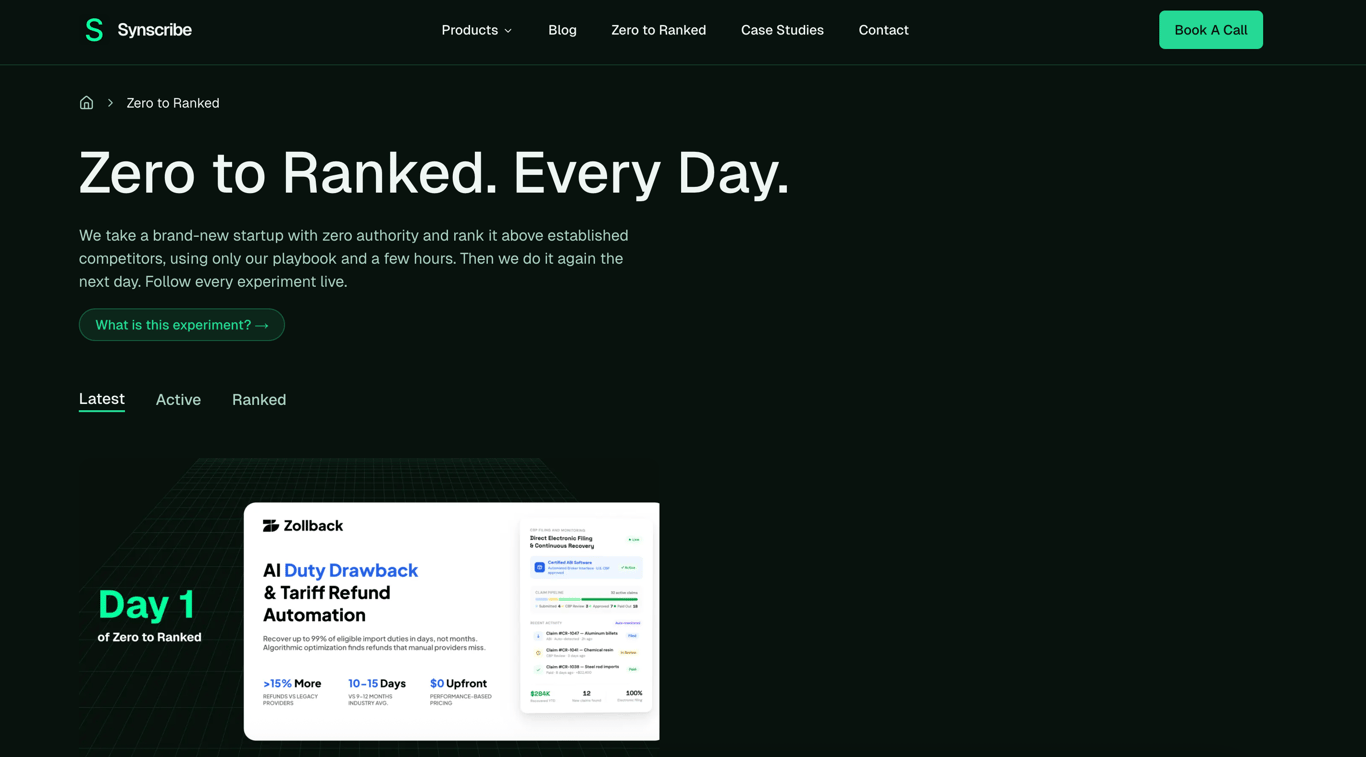Switch to the Active tab
1366x757 pixels.
click(178, 400)
